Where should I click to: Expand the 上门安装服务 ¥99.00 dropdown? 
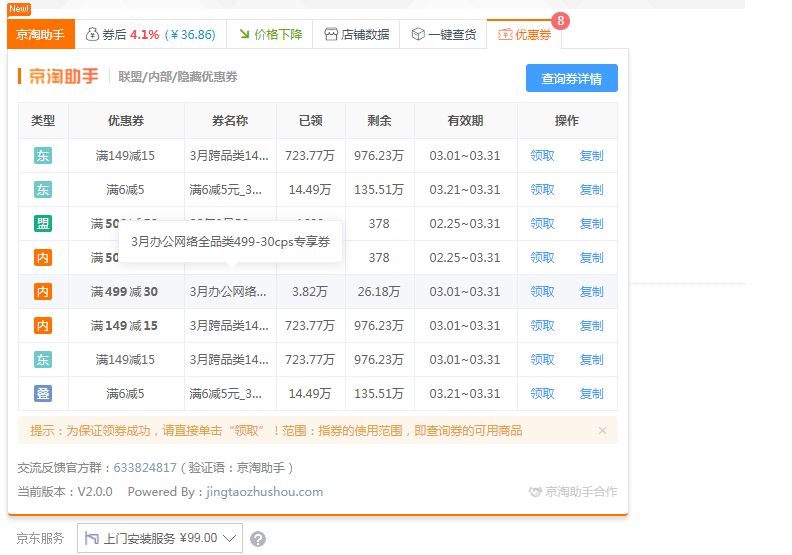click(x=160, y=538)
